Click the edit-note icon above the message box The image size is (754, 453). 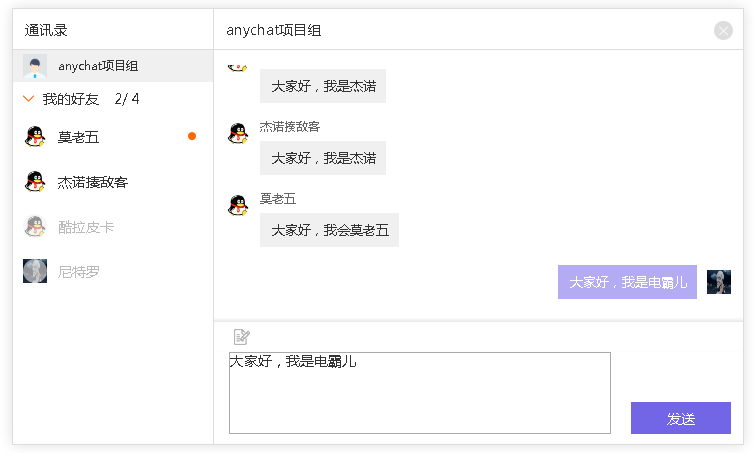241,337
